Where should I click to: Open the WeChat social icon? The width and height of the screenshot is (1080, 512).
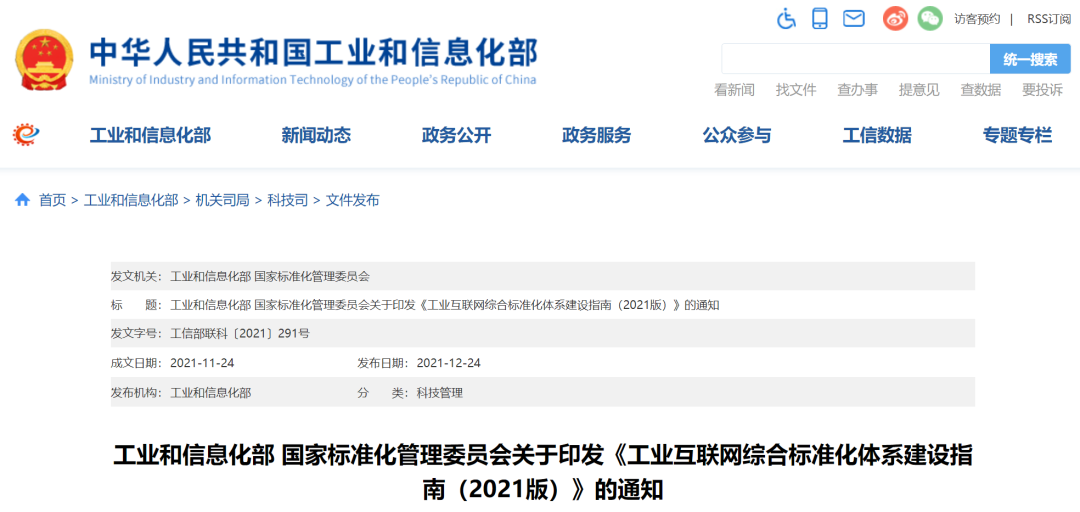pyautogui.click(x=931, y=19)
